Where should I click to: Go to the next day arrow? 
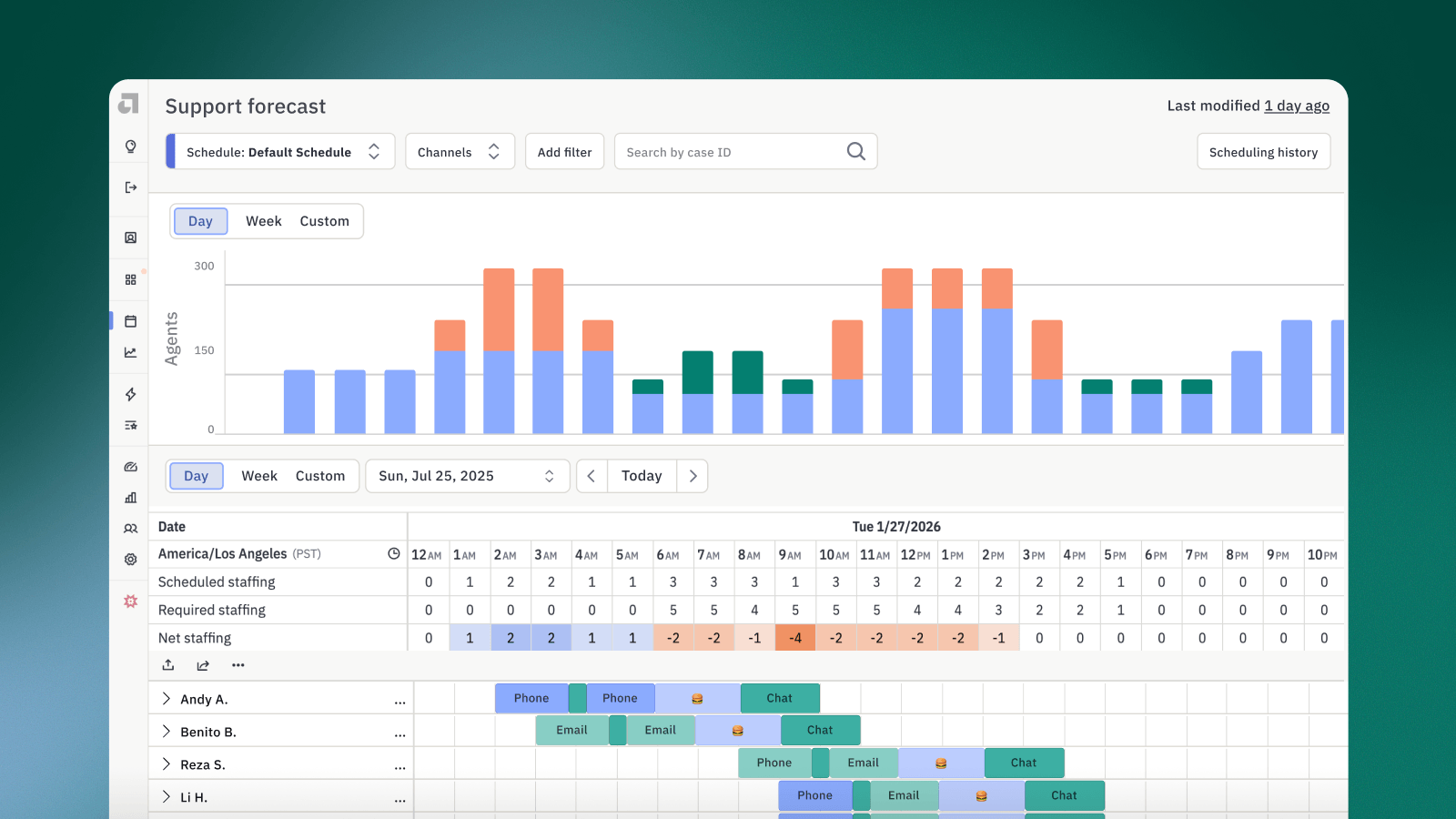pos(693,476)
